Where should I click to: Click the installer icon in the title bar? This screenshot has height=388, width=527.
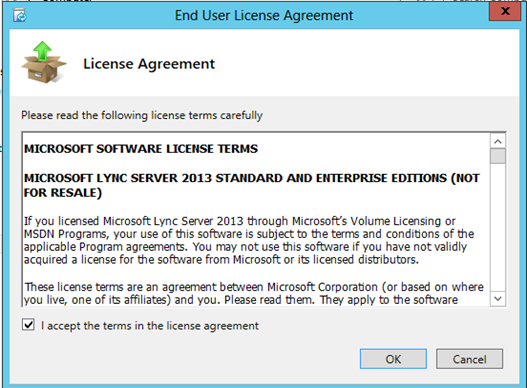click(x=19, y=15)
